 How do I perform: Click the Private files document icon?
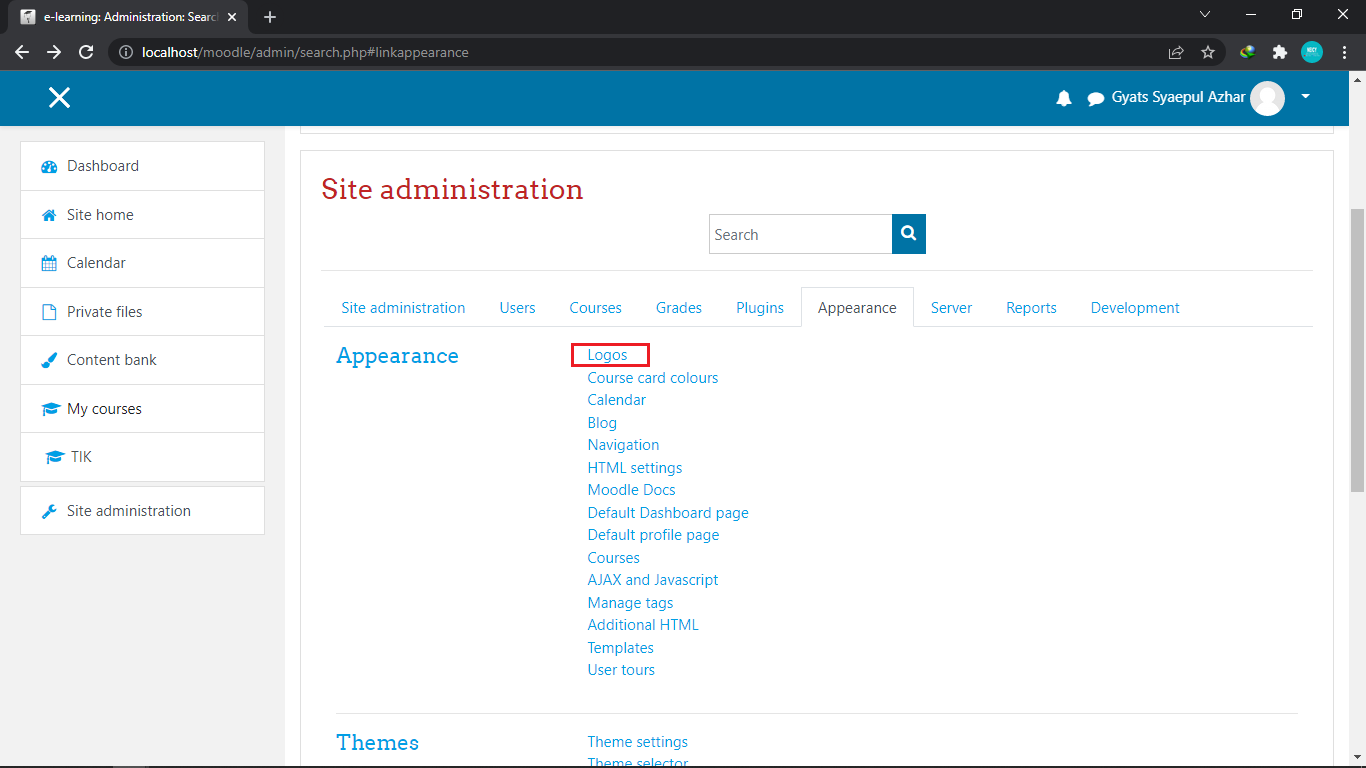(x=49, y=312)
